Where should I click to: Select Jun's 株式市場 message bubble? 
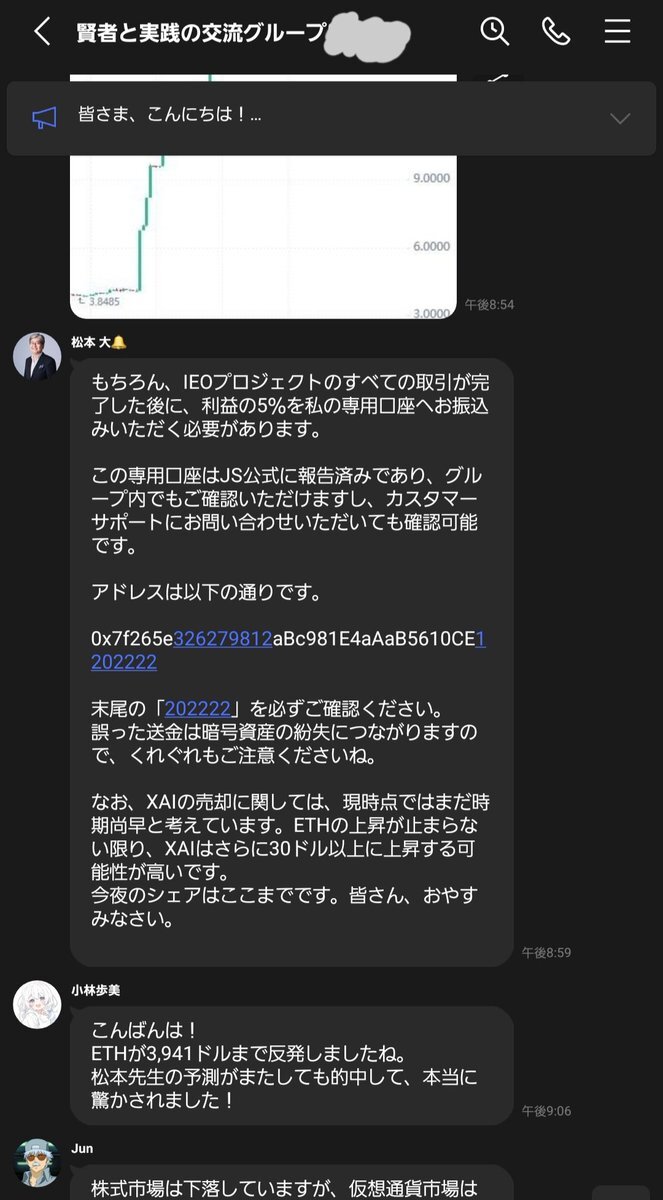point(292,1182)
